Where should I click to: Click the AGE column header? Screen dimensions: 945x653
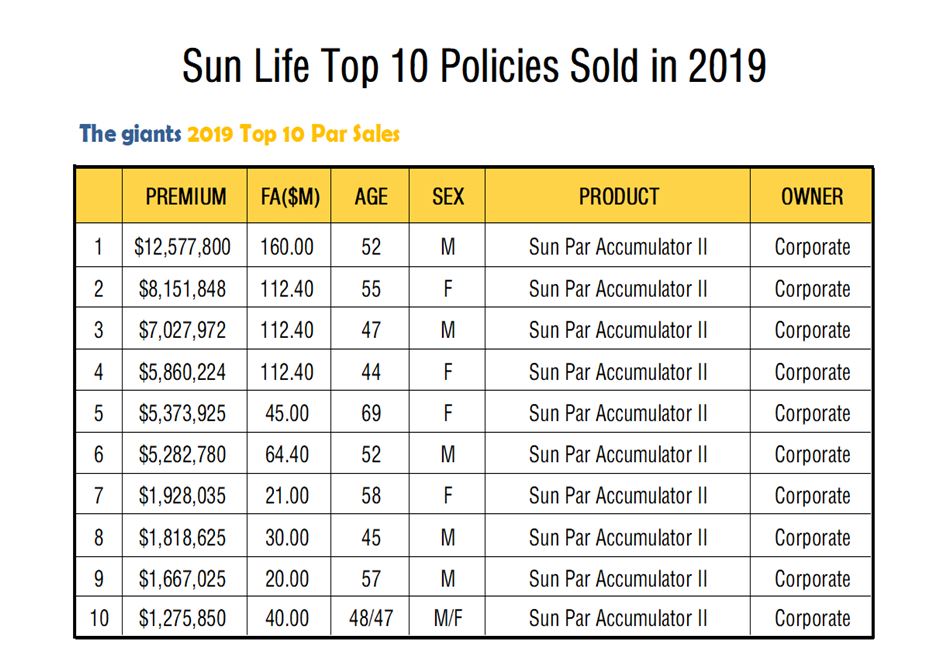coord(370,196)
